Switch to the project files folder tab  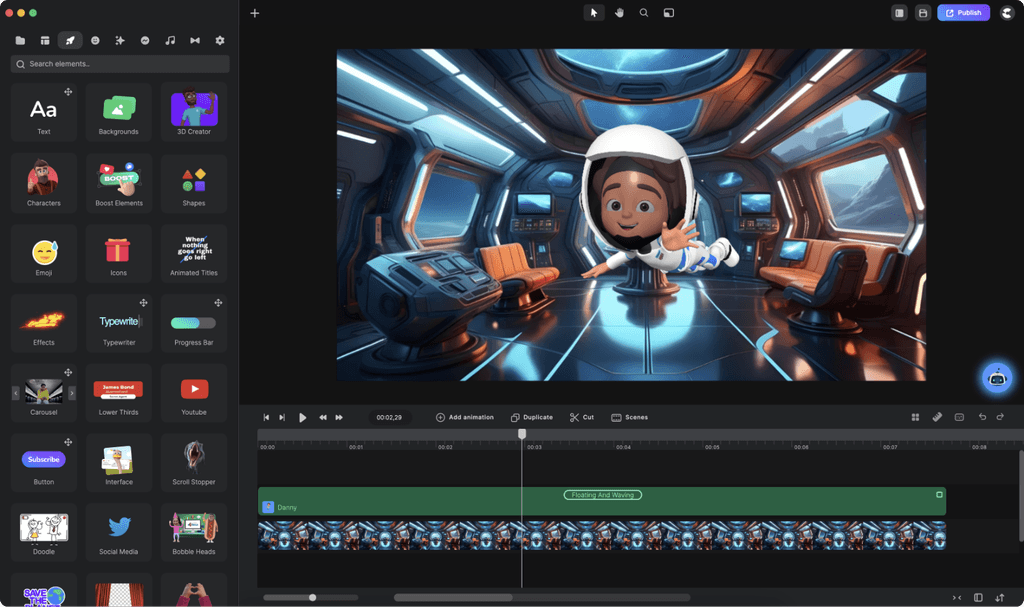pos(20,40)
